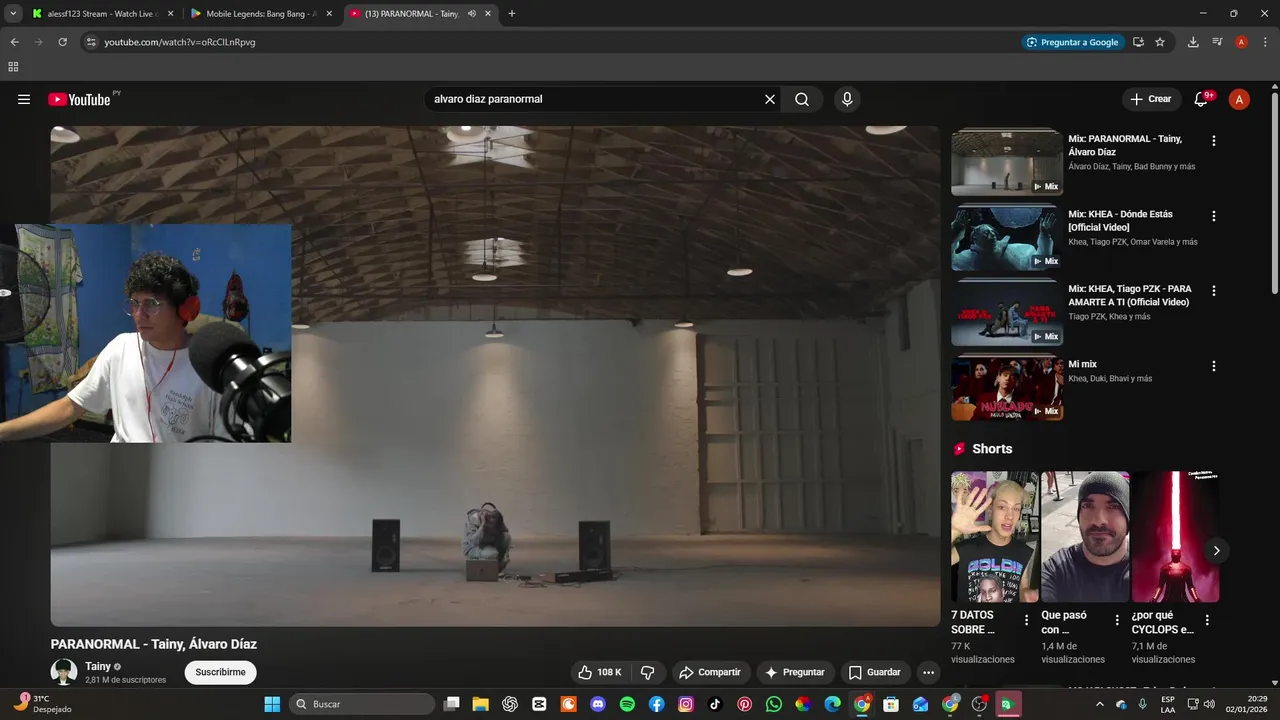Image resolution: width=1280 pixels, height=720 pixels.
Task: Open Mix KHEA Tiago PZK PARA AMARTE title
Action: pos(1130,295)
